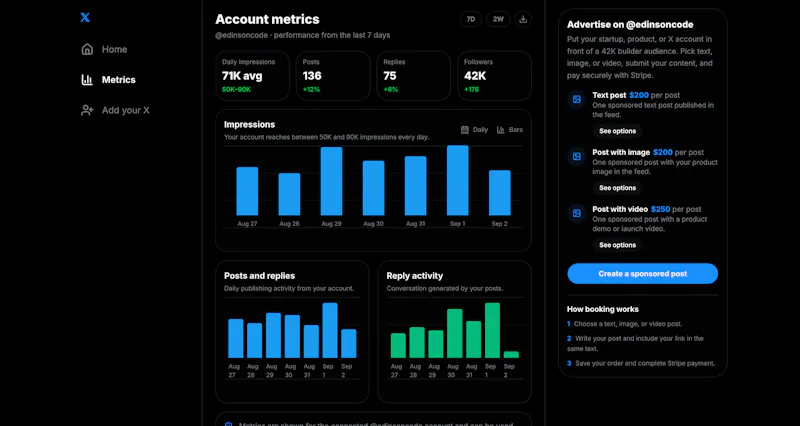
Task: Open the Posts 136 card
Action: click(x=333, y=76)
